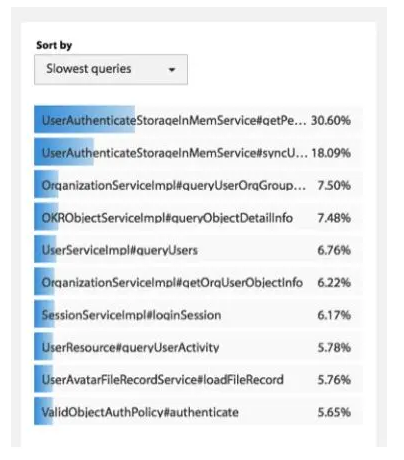
Task: Select the UserAuthenticateStorageInMemService#getPe… row
Action: [198, 120]
